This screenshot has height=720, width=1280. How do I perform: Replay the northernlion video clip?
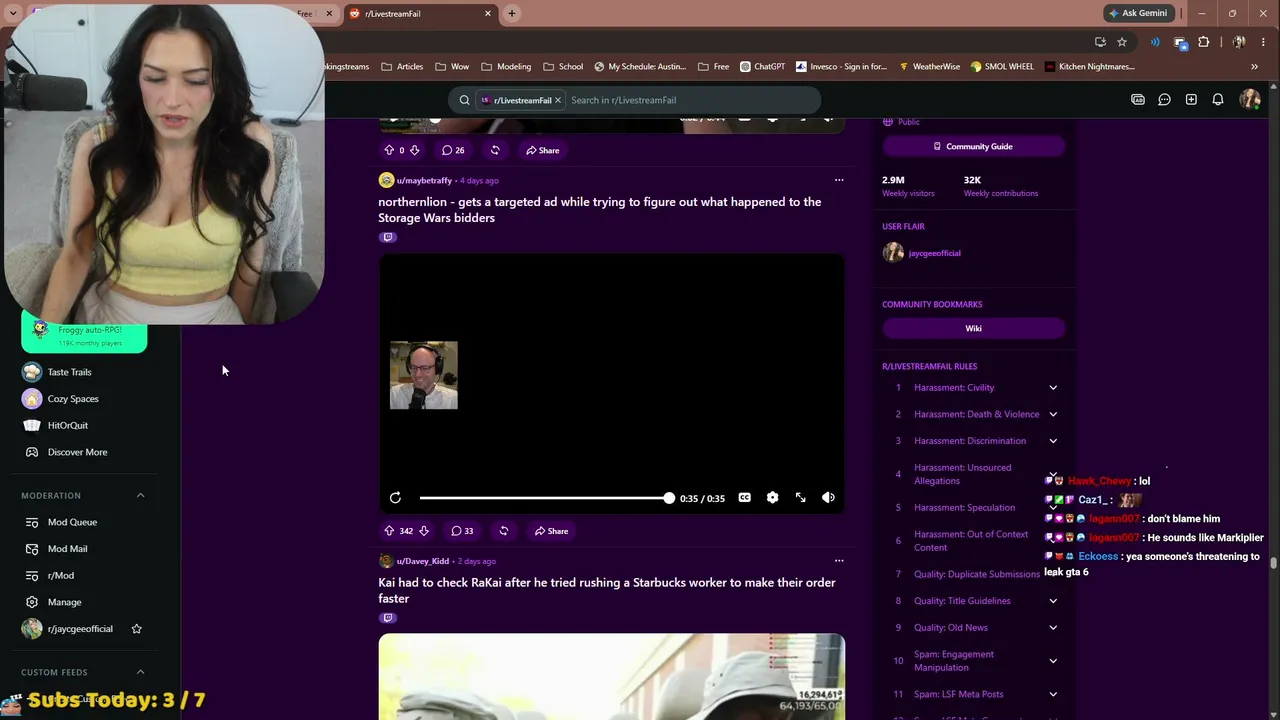pyautogui.click(x=395, y=498)
